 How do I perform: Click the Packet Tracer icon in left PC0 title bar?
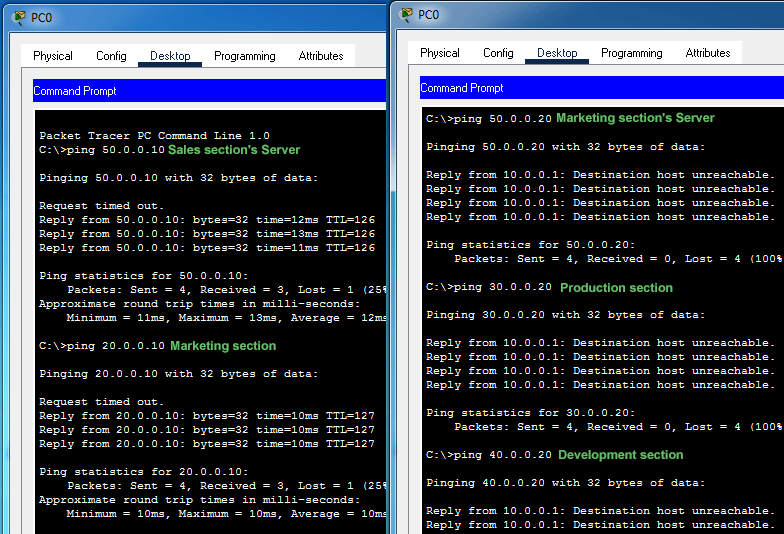pos(19,18)
